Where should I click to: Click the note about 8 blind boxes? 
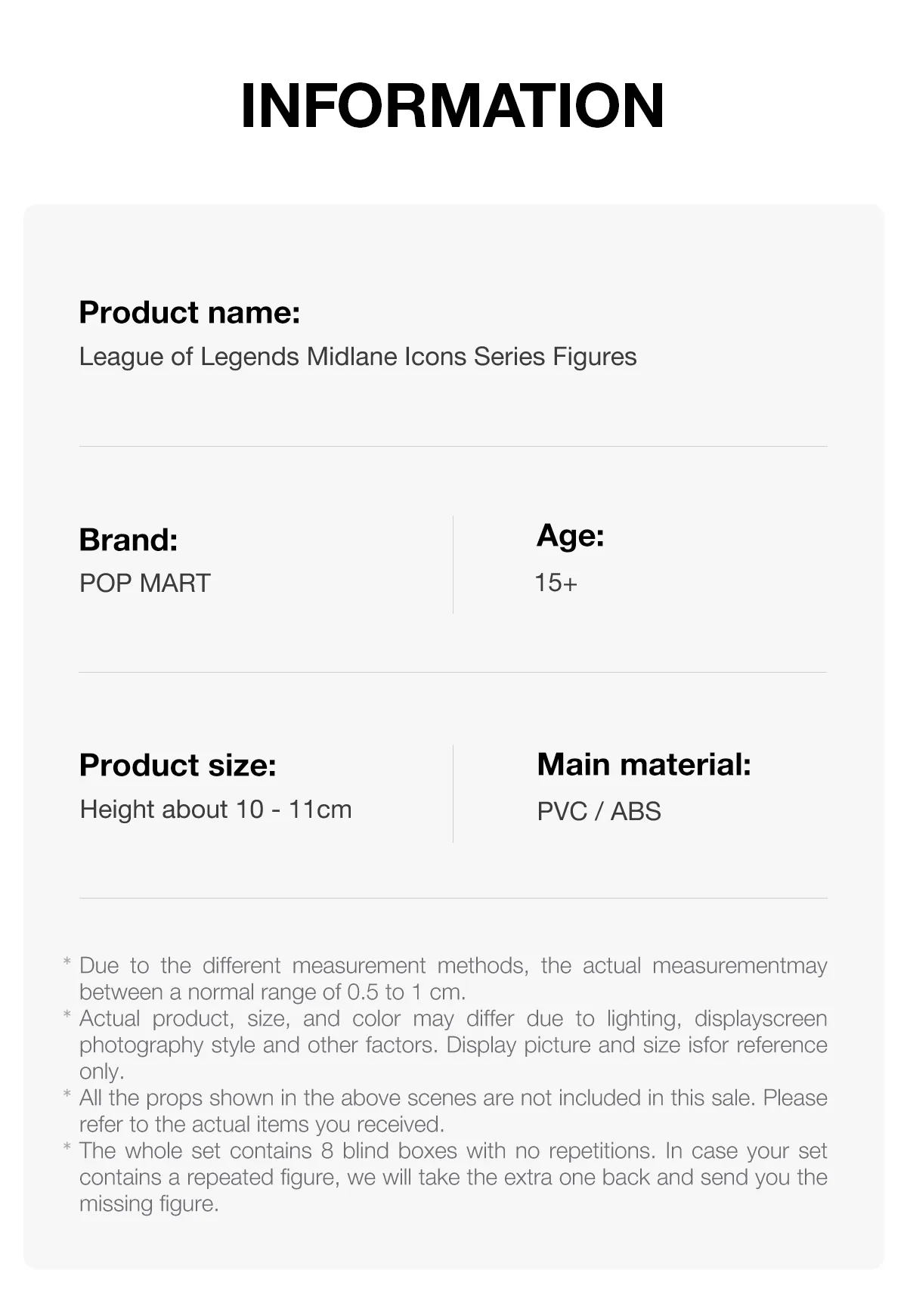453,1177
